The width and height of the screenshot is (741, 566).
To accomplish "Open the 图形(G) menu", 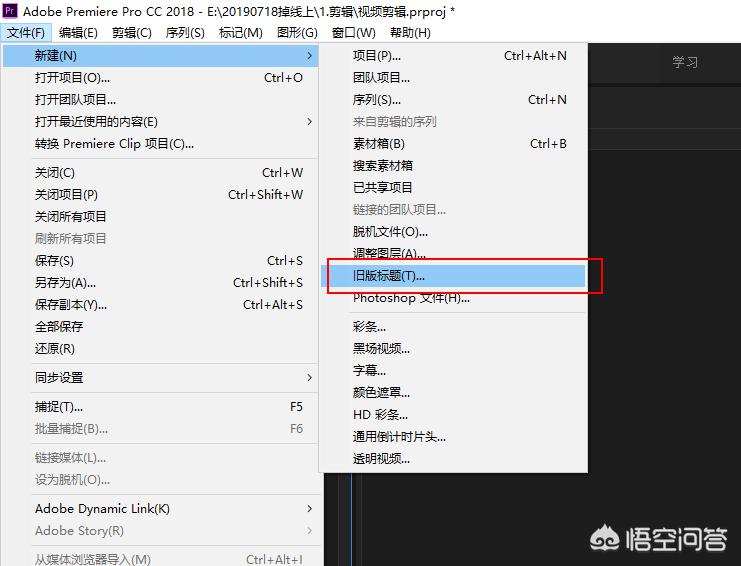I will coord(297,33).
